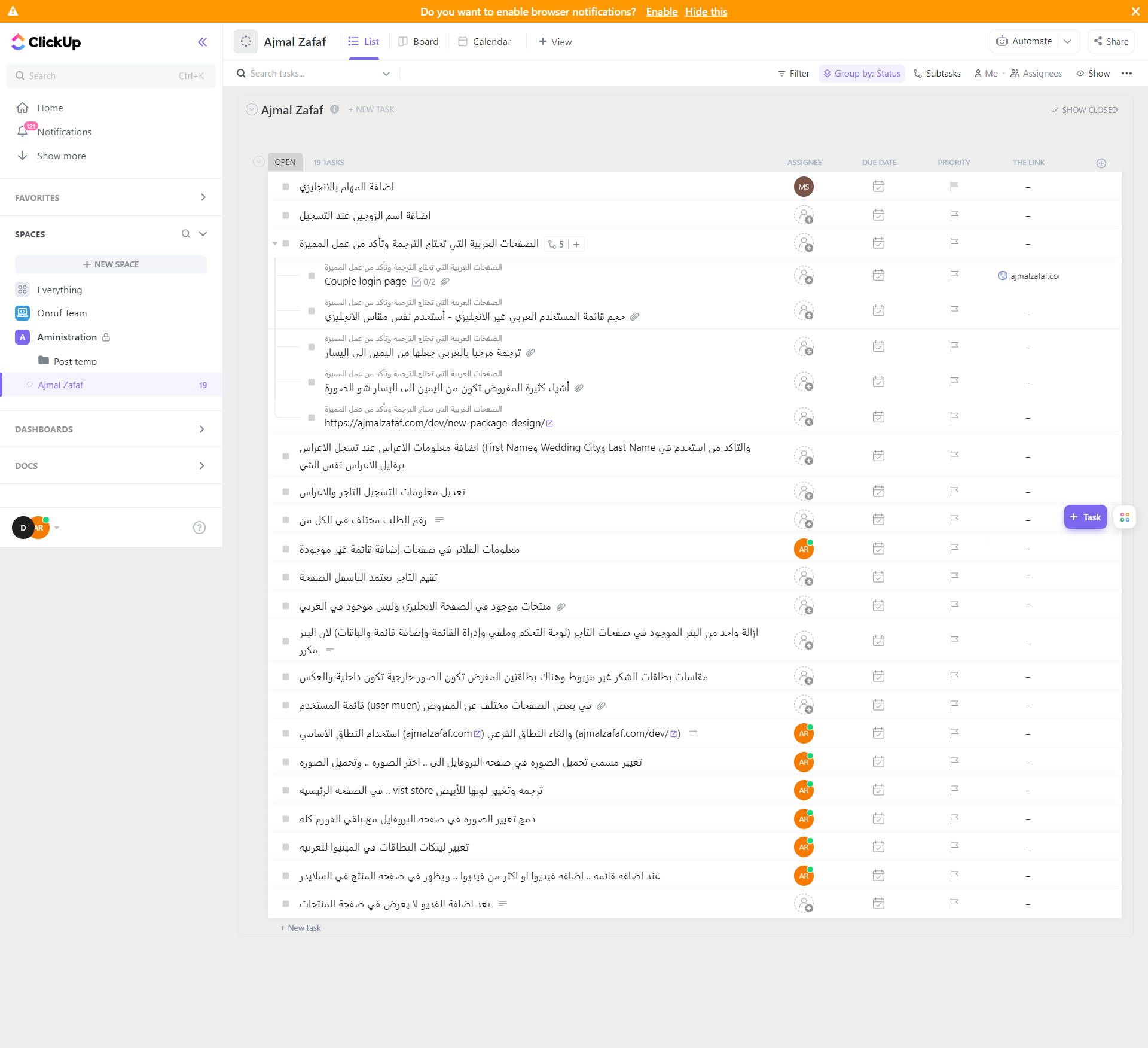Click the Search tasks input field

point(311,73)
